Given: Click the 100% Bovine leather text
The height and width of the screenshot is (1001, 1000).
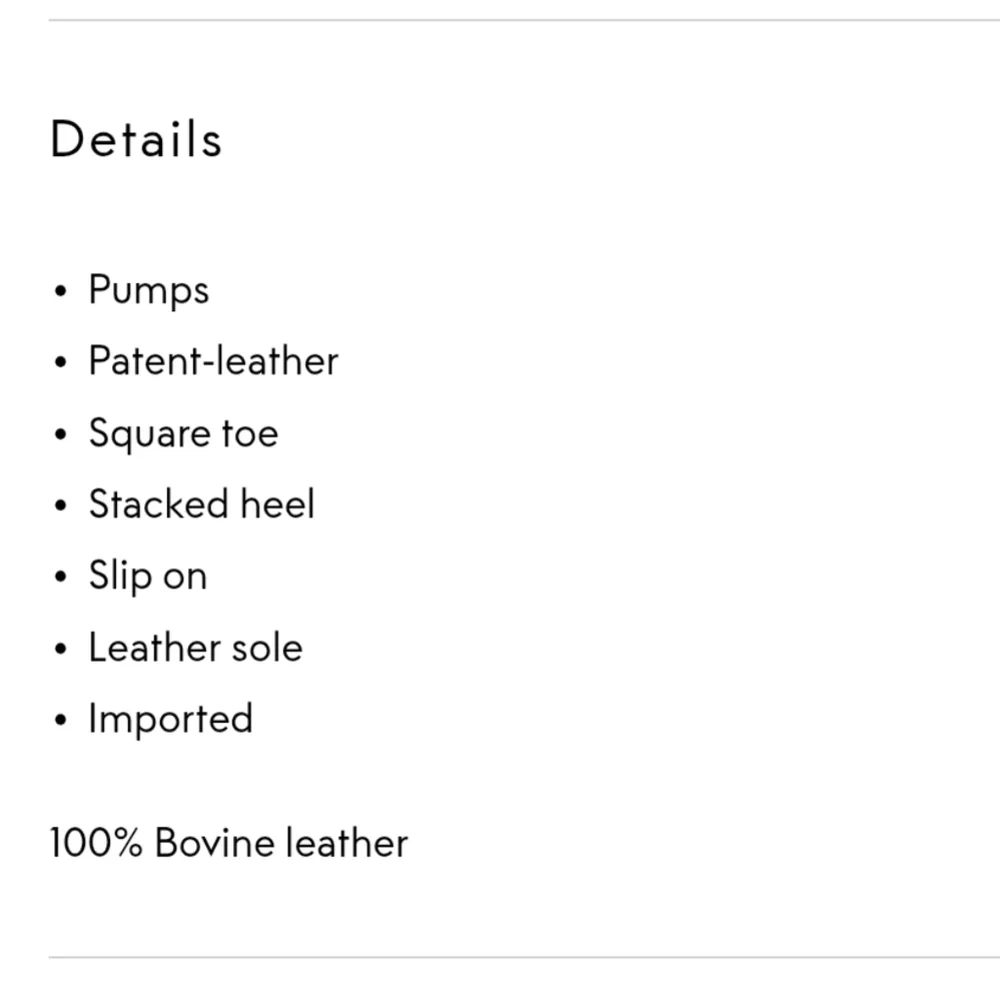Looking at the screenshot, I should (x=229, y=843).
